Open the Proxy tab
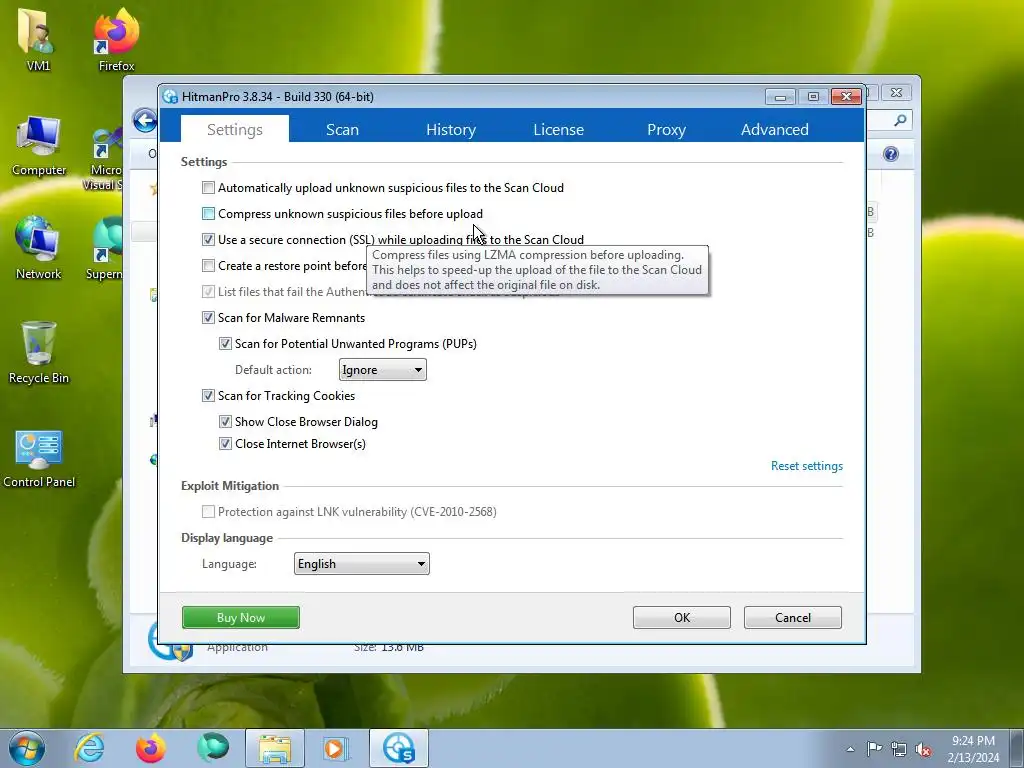1024x768 pixels. pyautogui.click(x=666, y=129)
